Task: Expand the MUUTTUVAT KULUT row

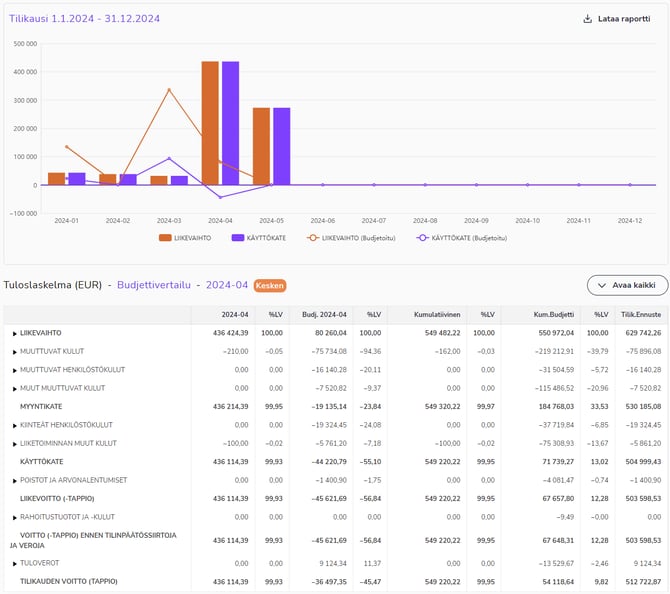Action: tap(14, 351)
